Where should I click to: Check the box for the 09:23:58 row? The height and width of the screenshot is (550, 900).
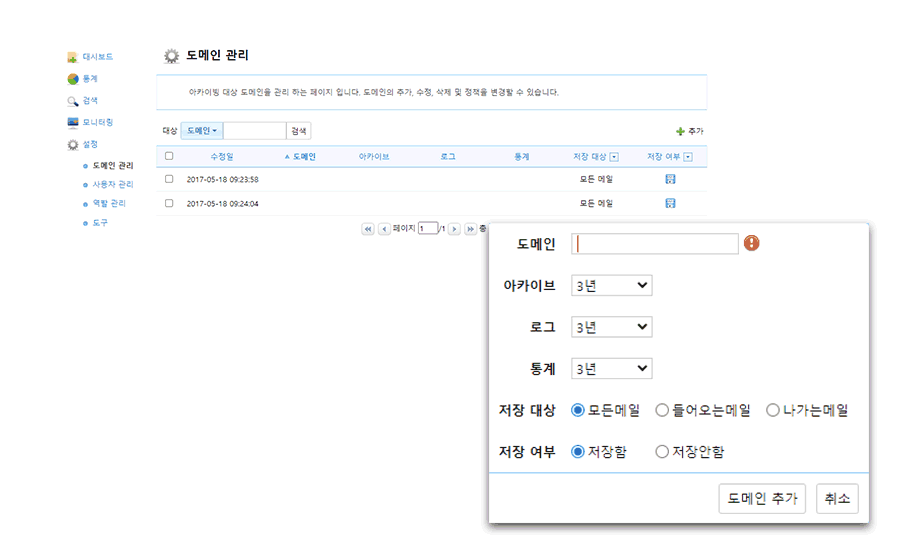pos(169,179)
